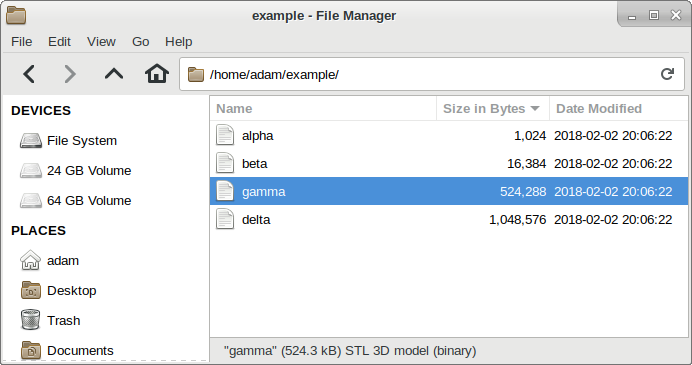The image size is (692, 365).
Task: Open home folder via house icon
Action: (x=157, y=74)
